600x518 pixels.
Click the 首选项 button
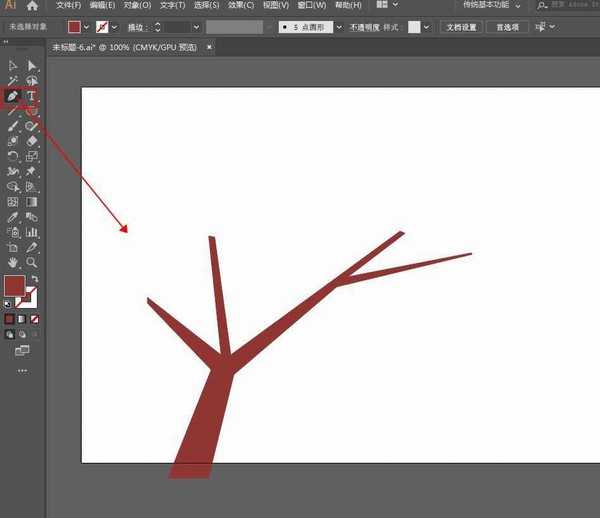click(510, 27)
